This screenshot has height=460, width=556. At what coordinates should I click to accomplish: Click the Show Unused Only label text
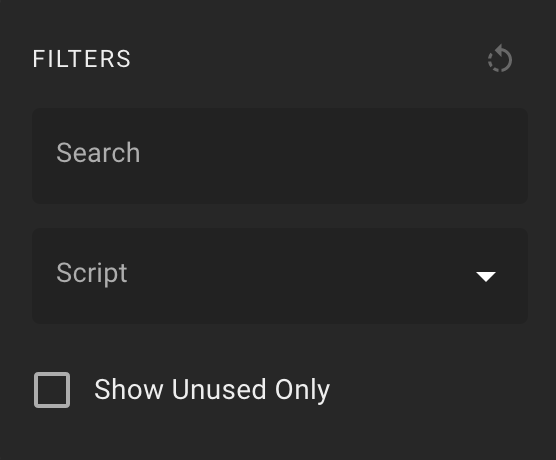212,390
